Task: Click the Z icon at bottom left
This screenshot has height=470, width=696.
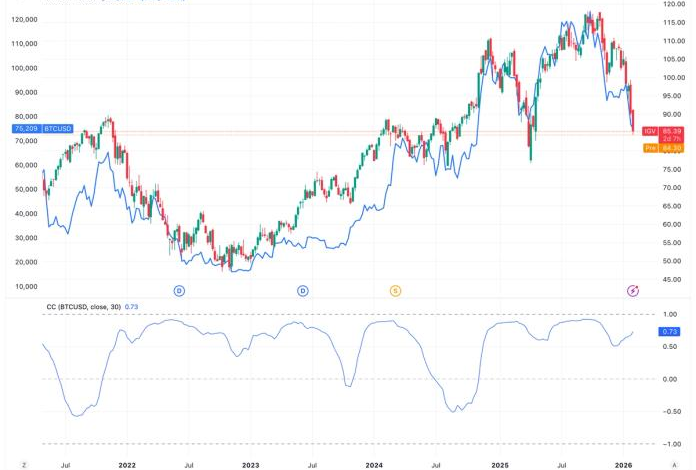Action: tap(24, 465)
